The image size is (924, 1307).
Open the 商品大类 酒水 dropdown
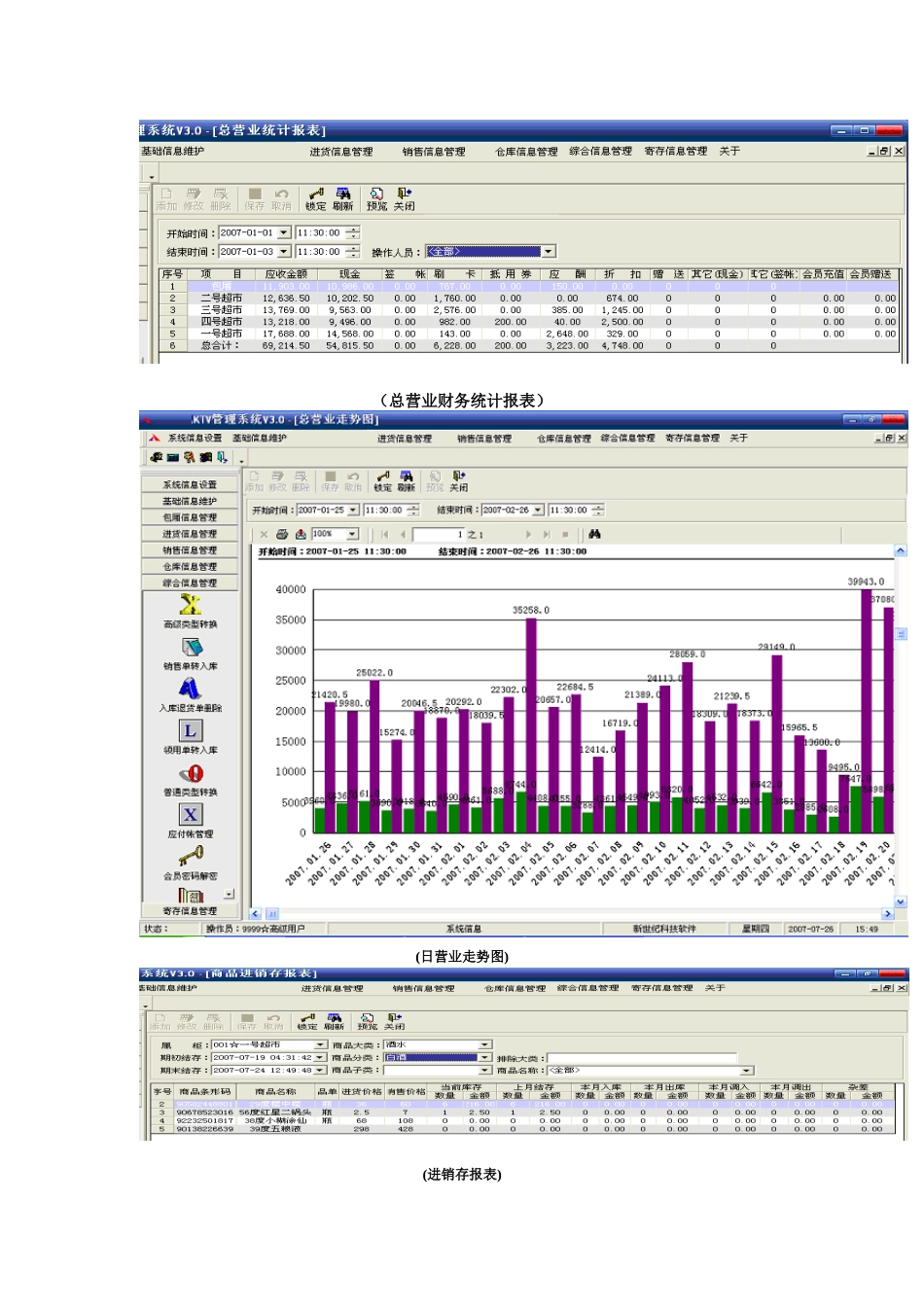(484, 1044)
